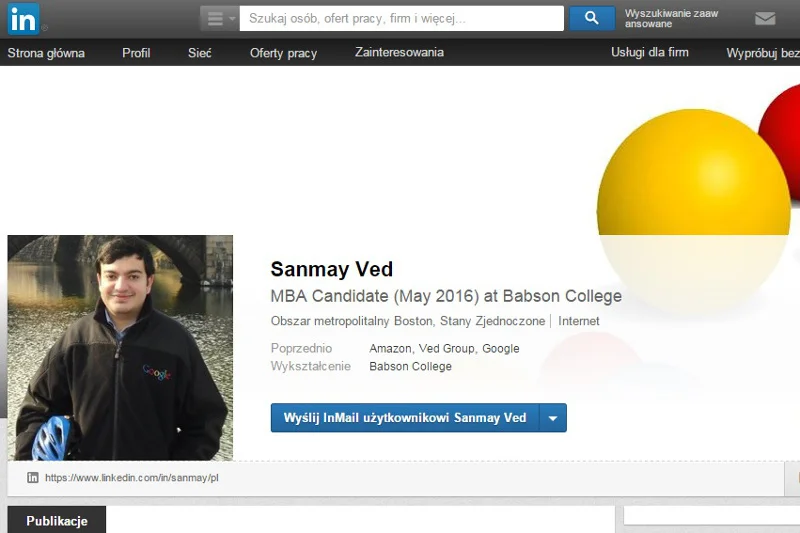The height and width of the screenshot is (533, 800).
Task: Click the Babson College education link
Action: 410,366
